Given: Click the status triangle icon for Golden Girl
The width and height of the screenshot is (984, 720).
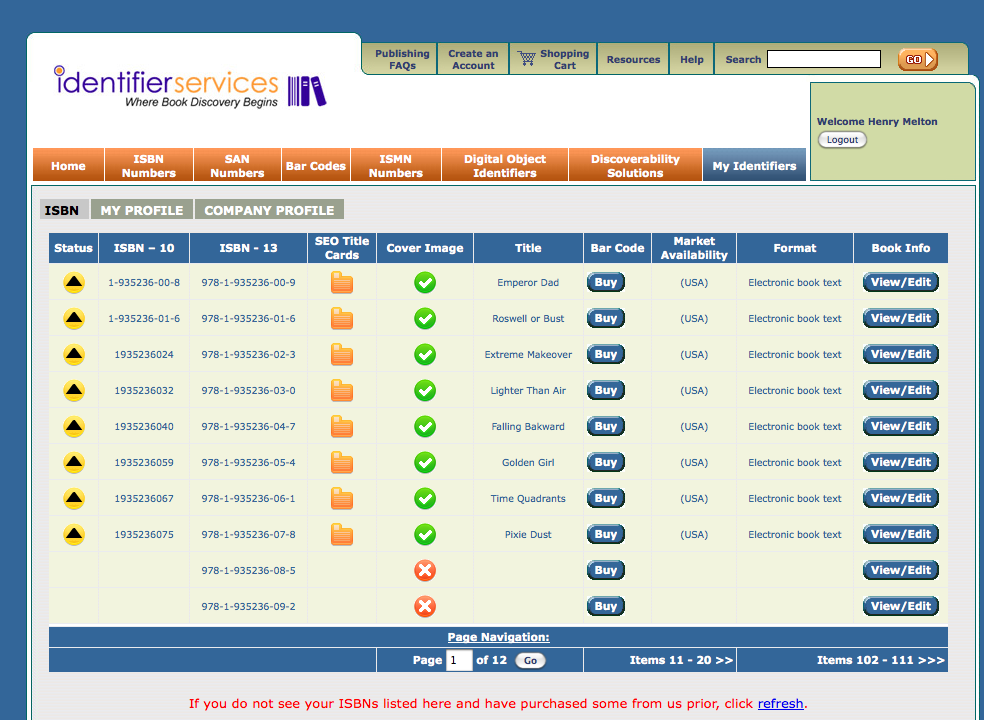Looking at the screenshot, I should point(74,463).
